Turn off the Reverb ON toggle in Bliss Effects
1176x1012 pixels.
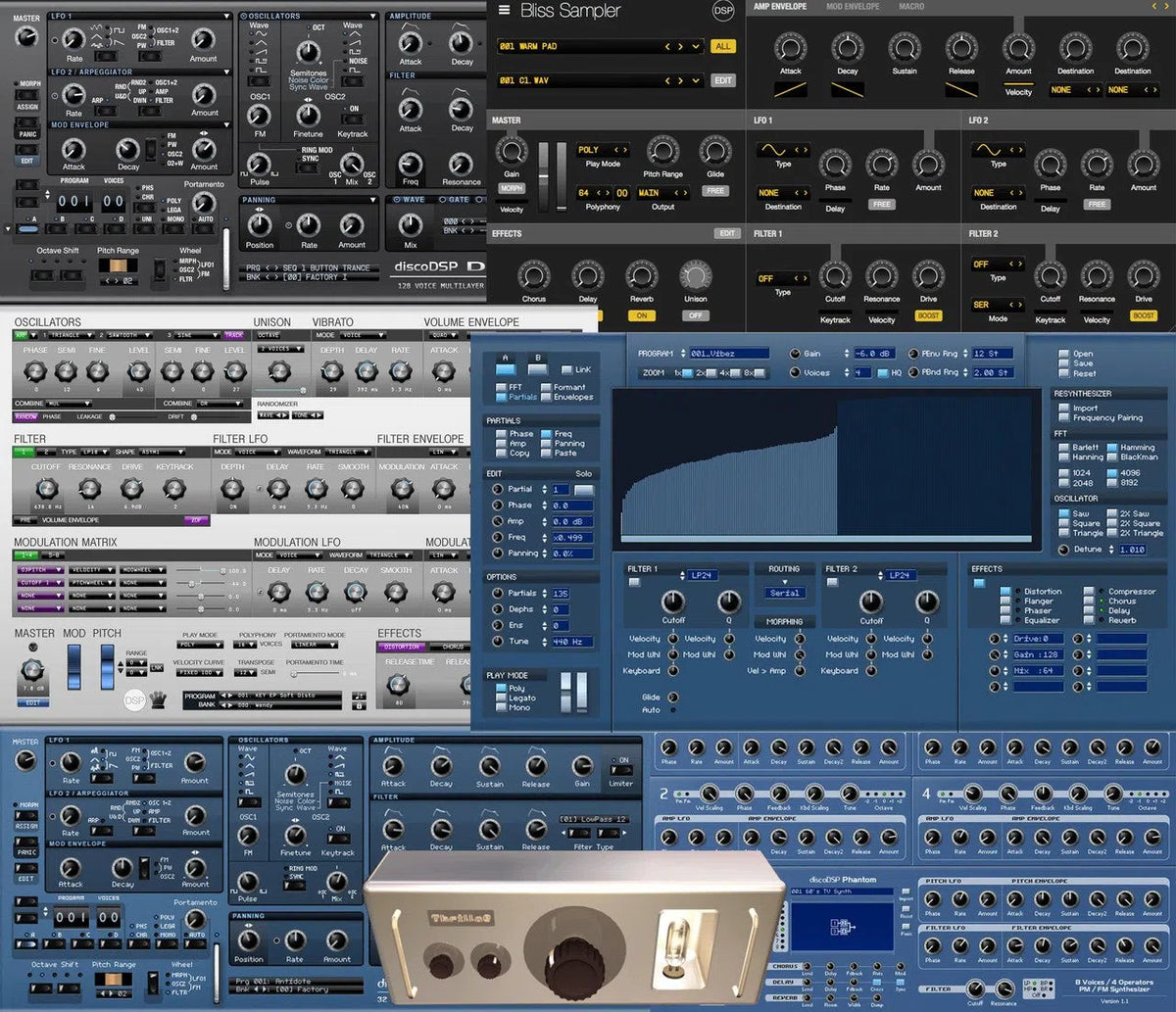coord(642,315)
